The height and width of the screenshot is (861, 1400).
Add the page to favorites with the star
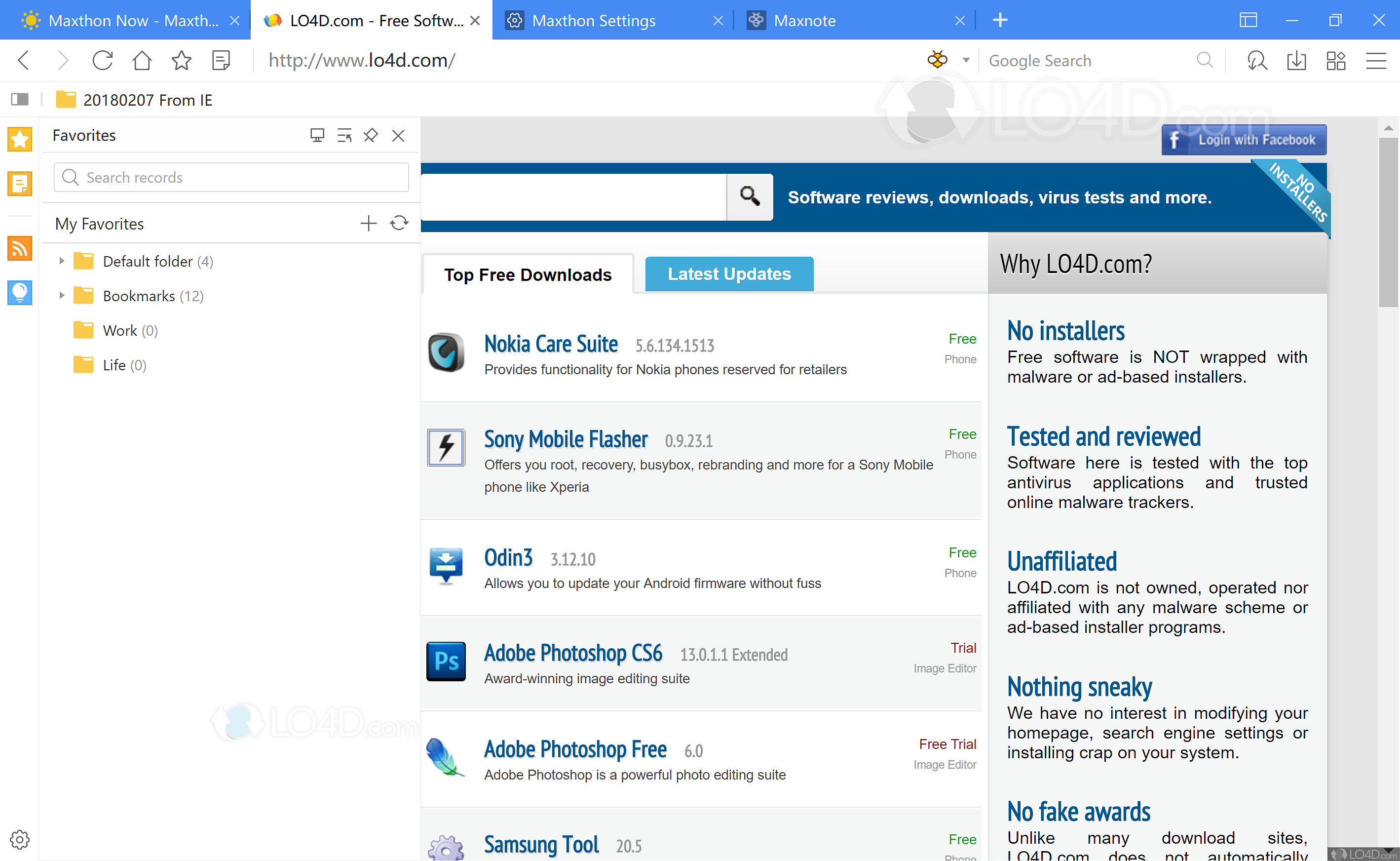pyautogui.click(x=182, y=60)
